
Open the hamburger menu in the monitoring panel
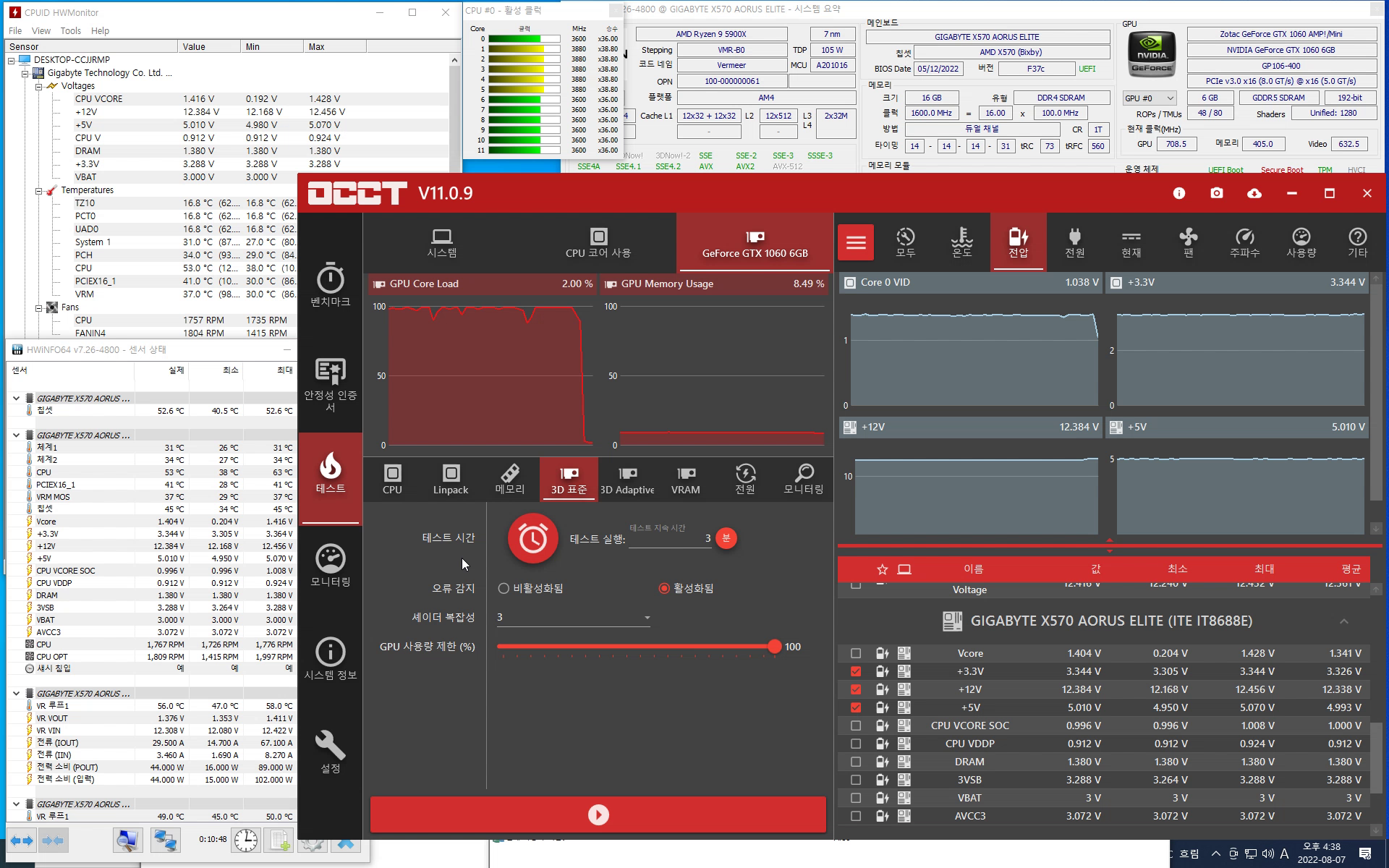tap(856, 242)
